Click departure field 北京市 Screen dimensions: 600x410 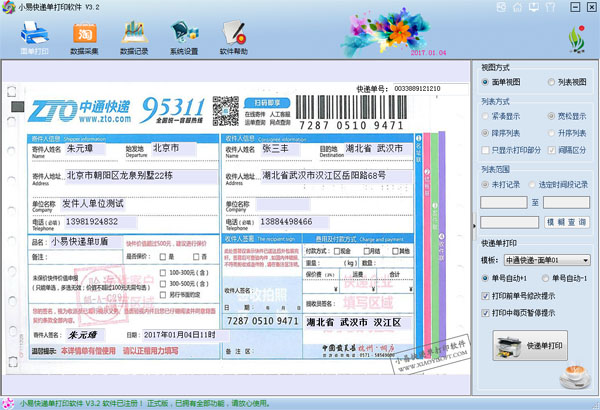click(174, 148)
